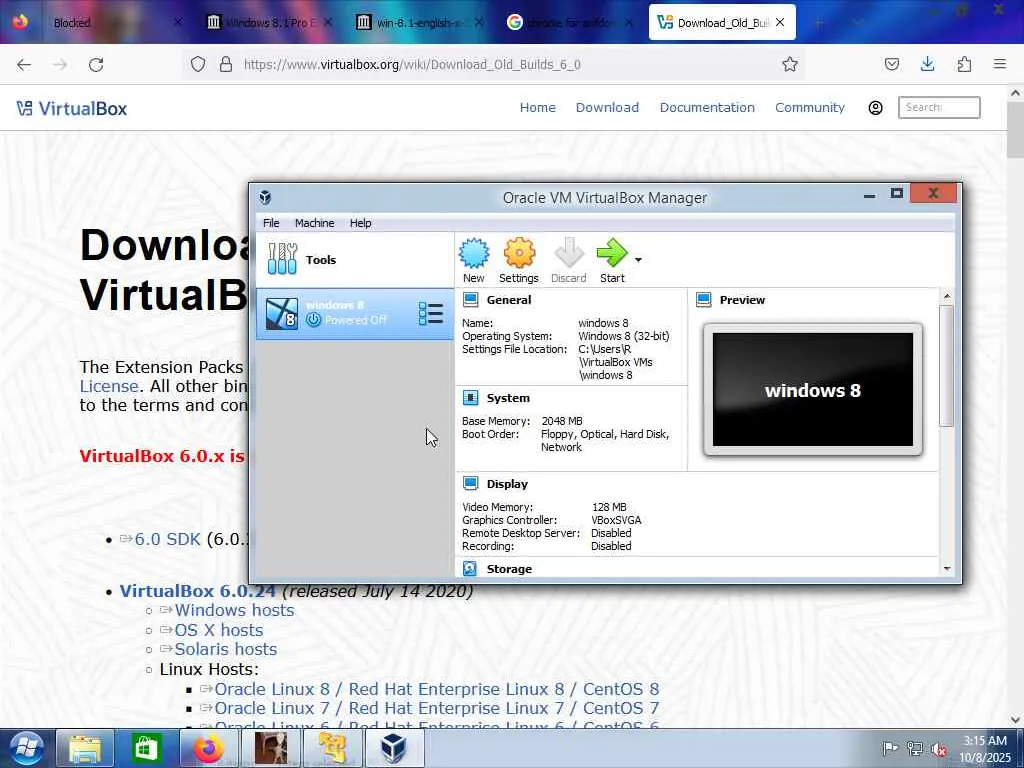The height and width of the screenshot is (768, 1024).
Task: Click the Discard toolbar icon
Action: [x=569, y=253]
